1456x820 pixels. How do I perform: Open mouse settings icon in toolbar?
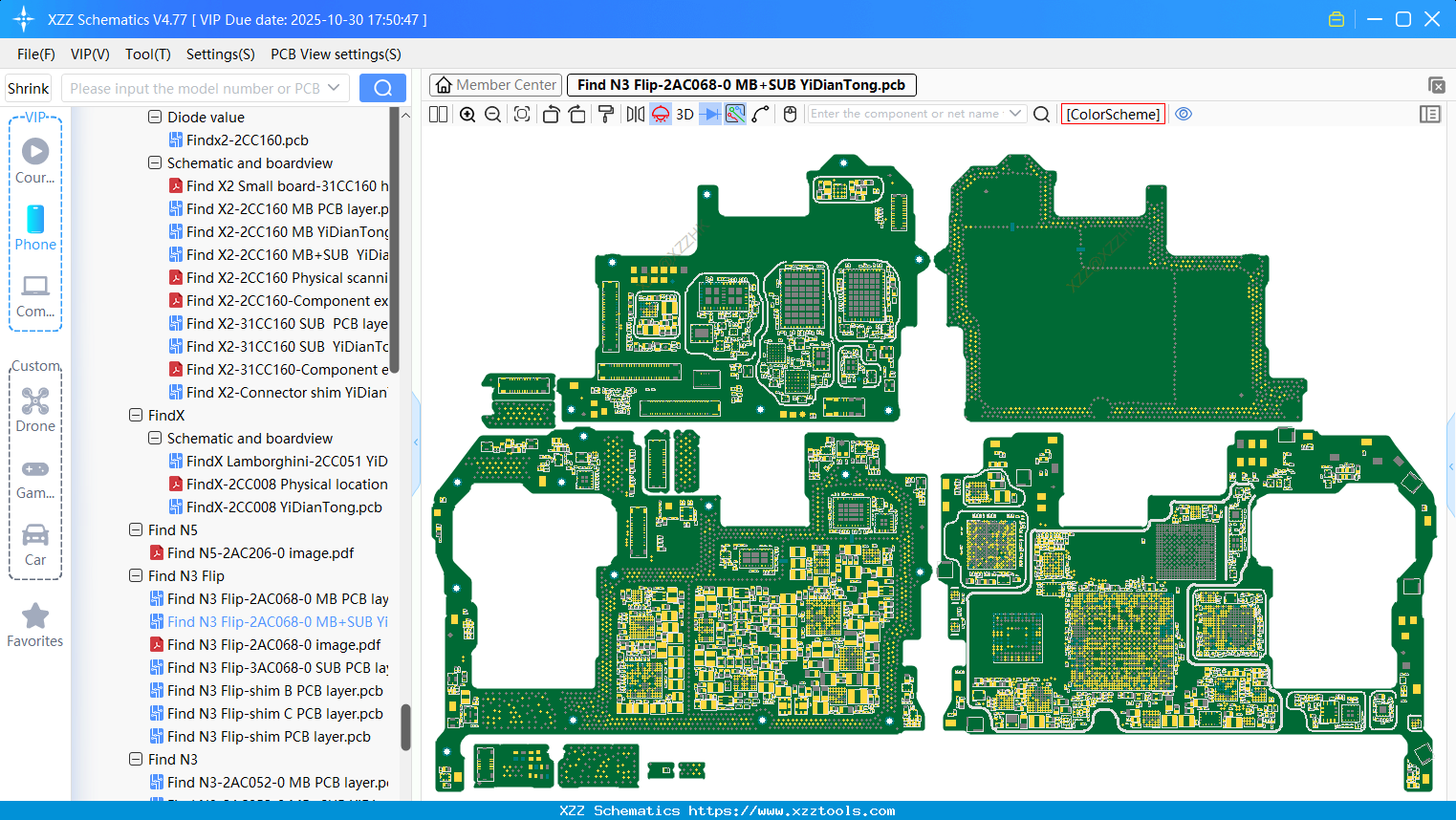coord(790,115)
